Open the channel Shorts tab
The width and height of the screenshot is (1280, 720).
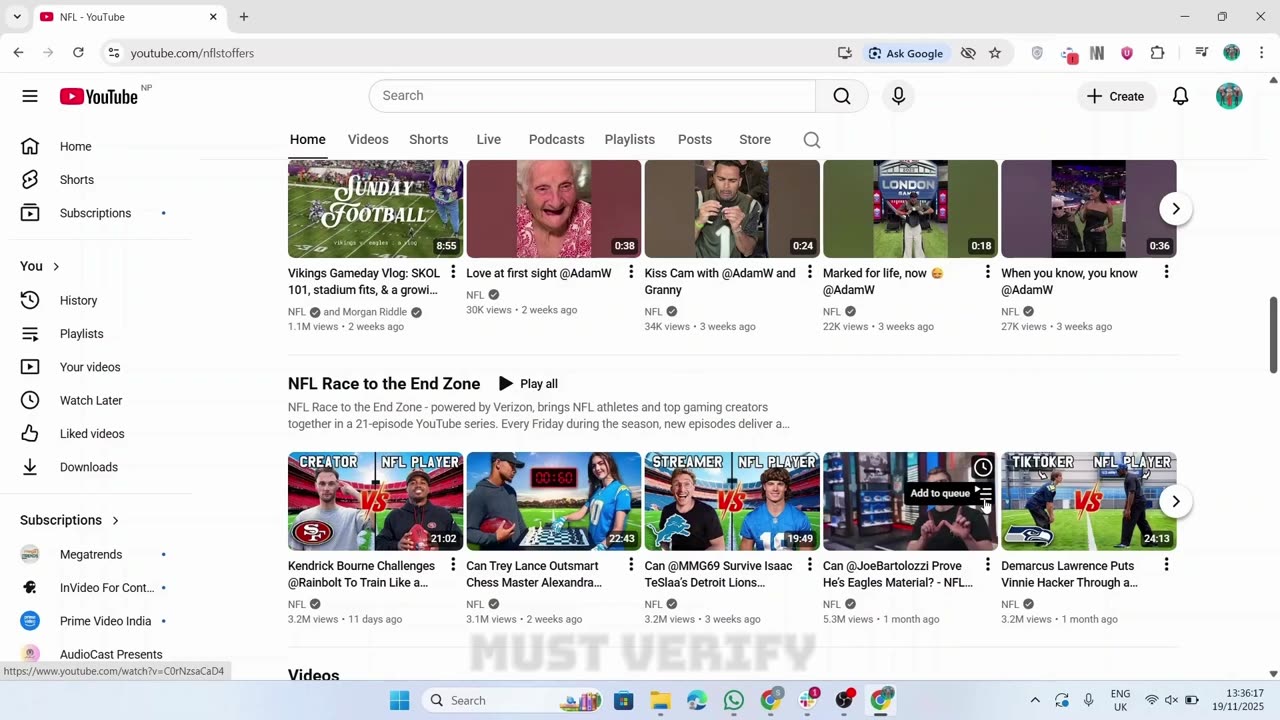429,140
